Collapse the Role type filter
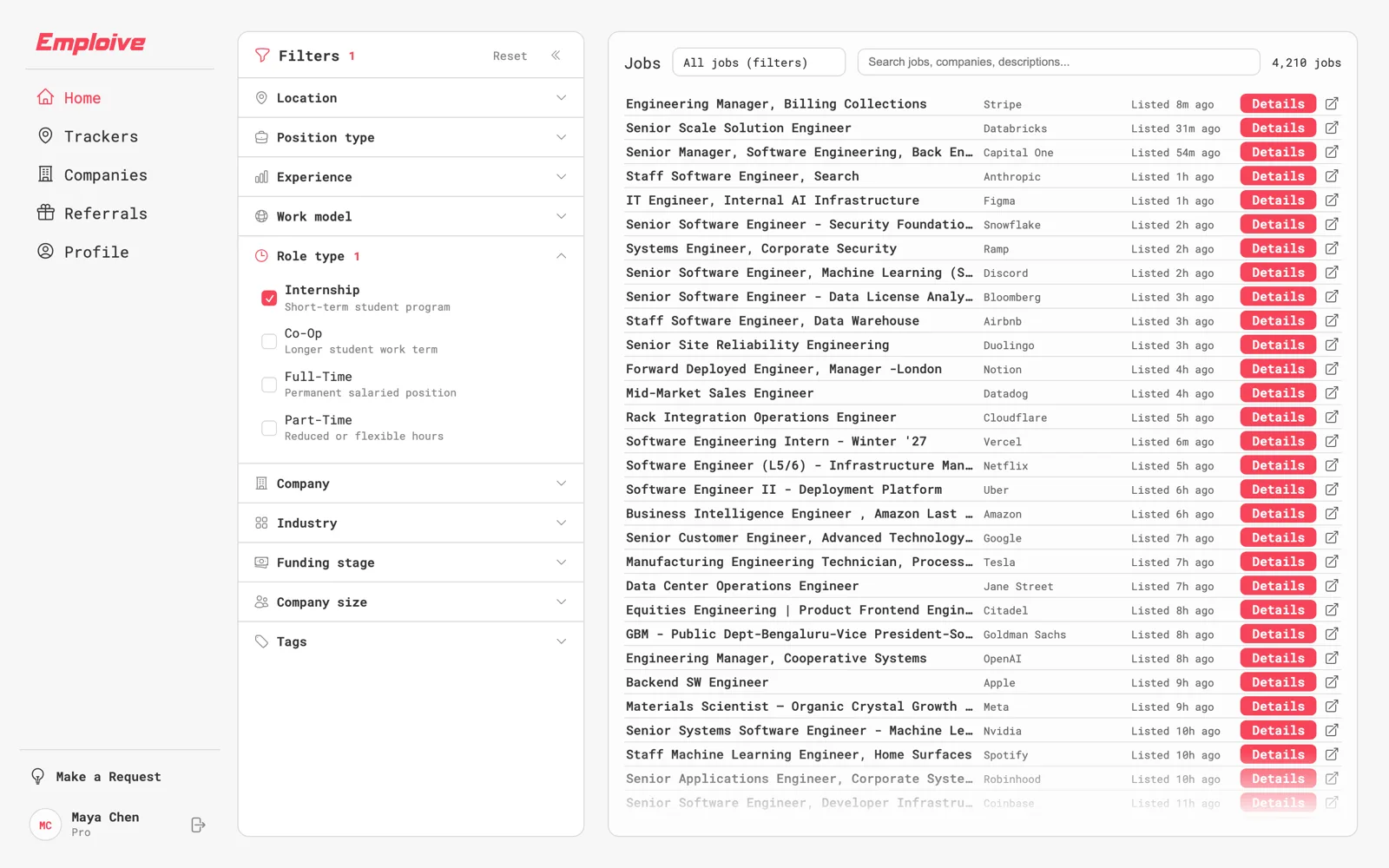 (x=411, y=256)
